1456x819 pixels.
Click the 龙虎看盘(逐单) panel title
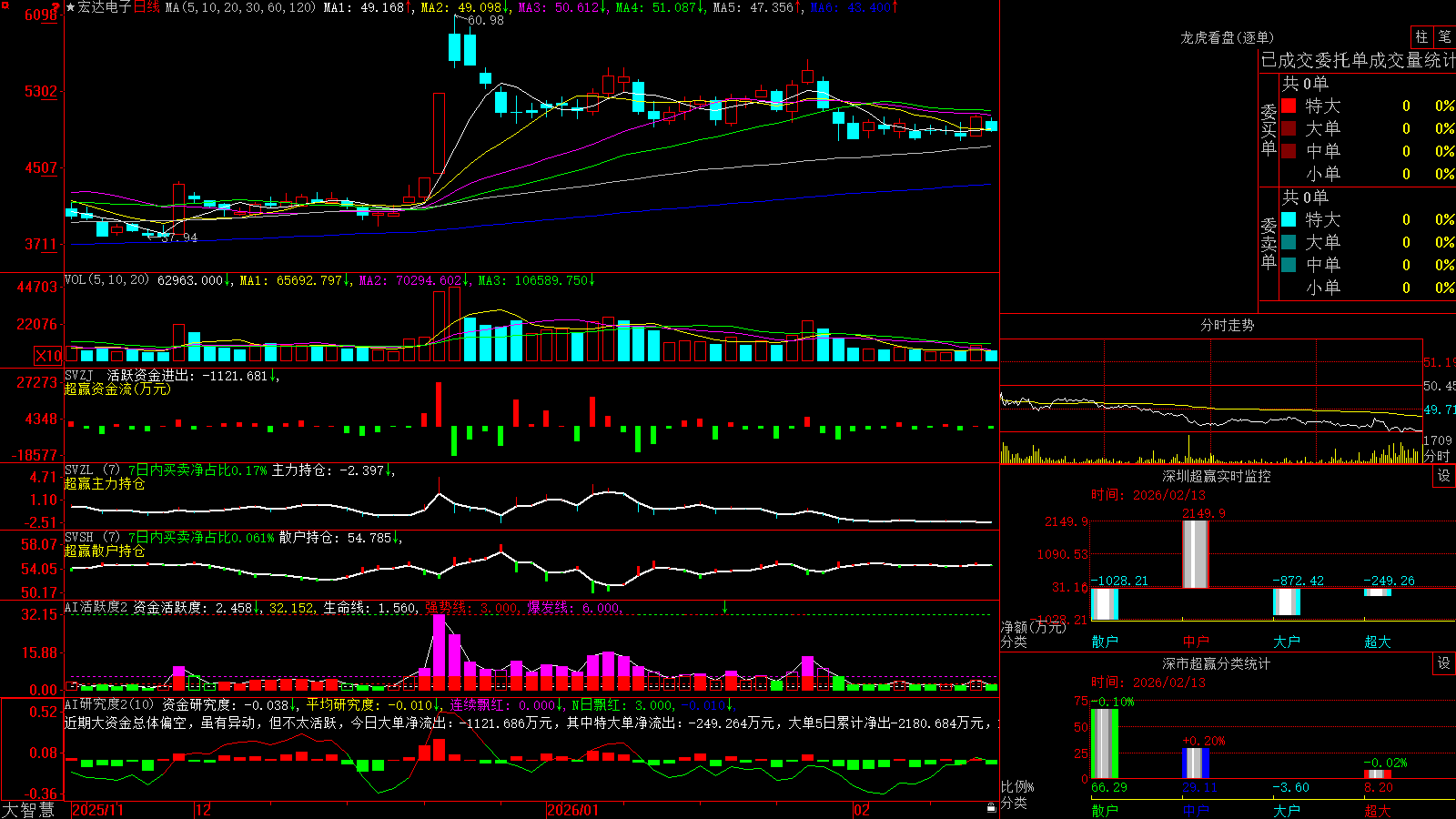coord(1228,37)
